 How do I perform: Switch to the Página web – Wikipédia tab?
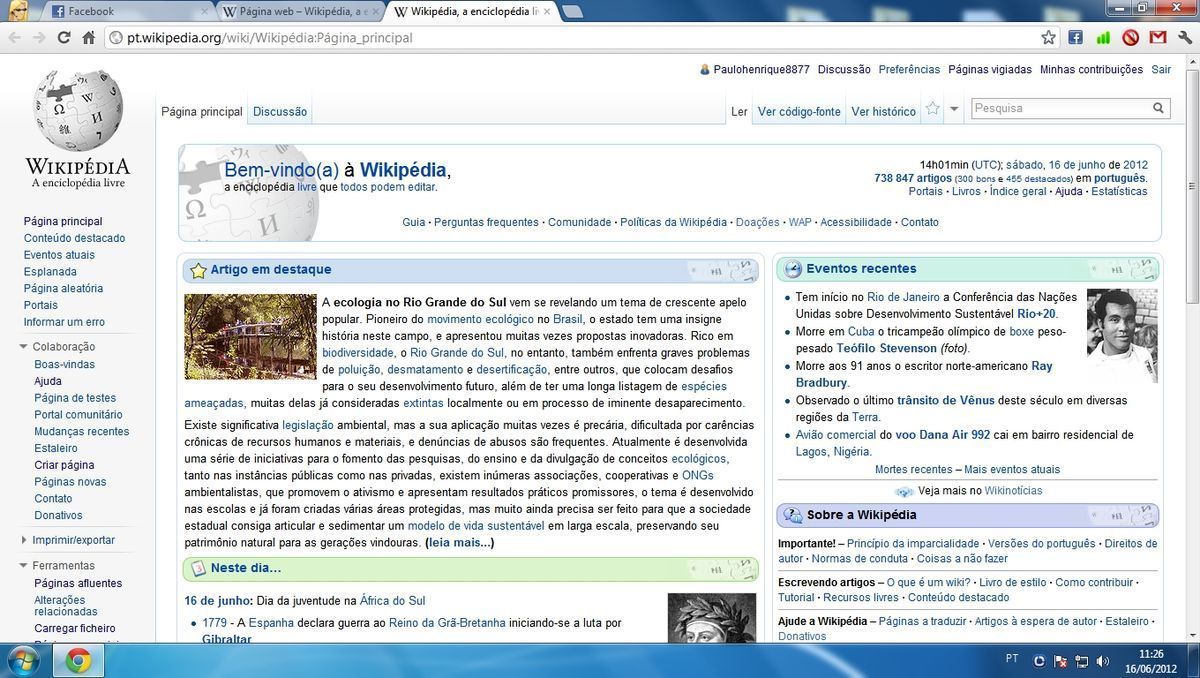302,12
